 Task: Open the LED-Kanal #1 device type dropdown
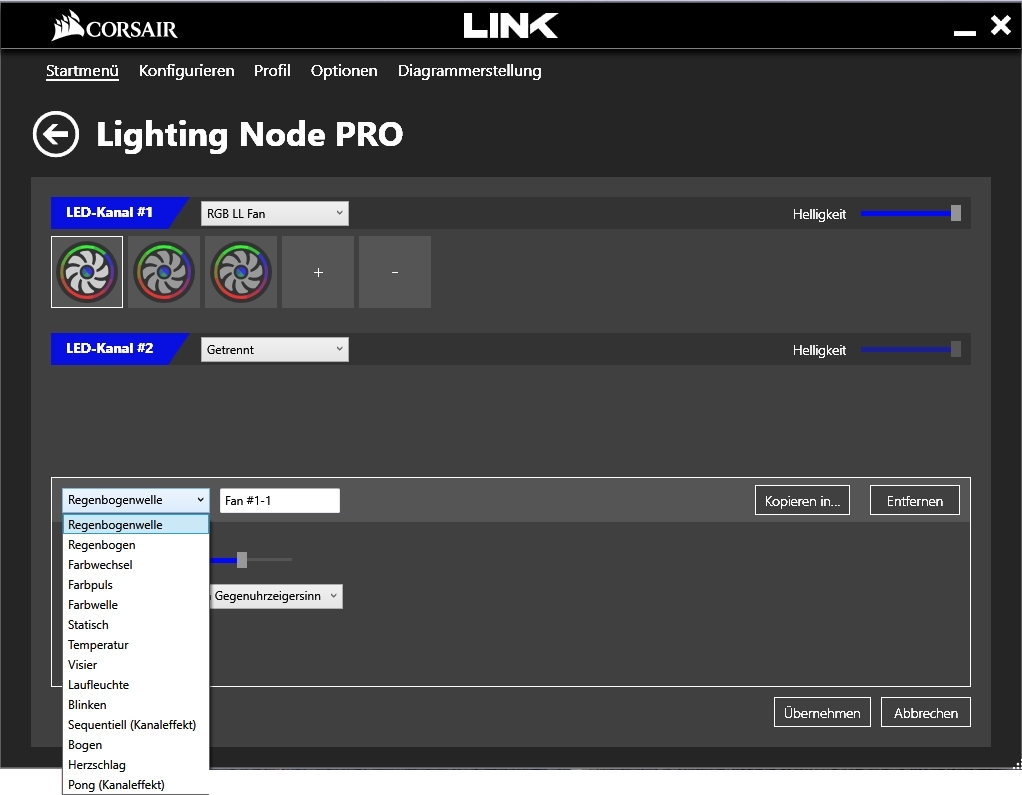point(274,213)
